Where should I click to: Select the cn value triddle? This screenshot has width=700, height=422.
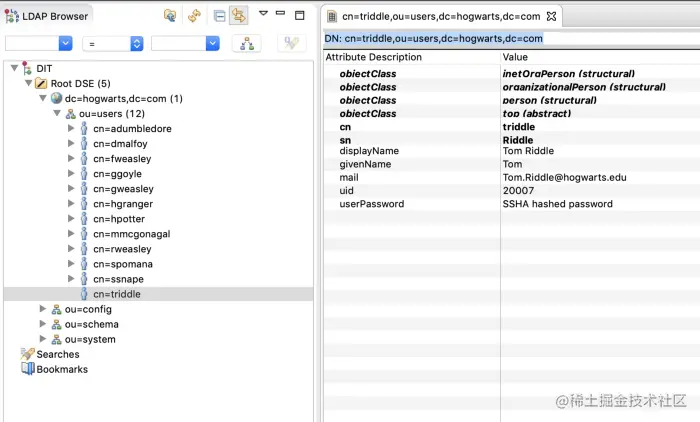518,127
